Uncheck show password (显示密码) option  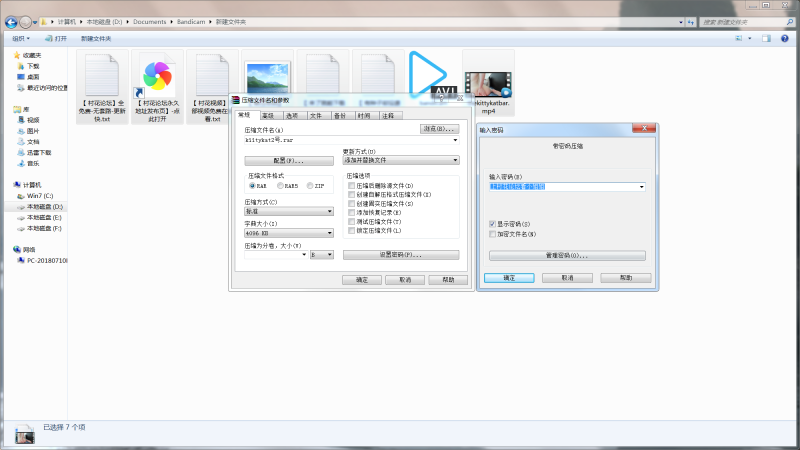click(x=492, y=224)
